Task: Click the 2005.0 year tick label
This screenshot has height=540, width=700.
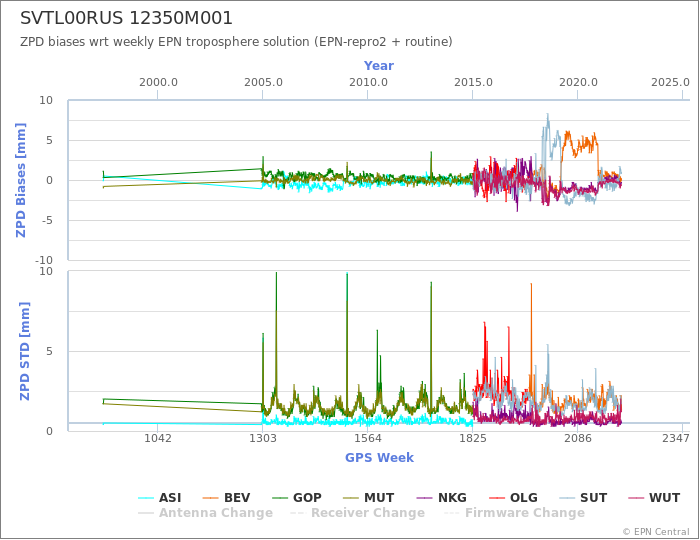Action: pyautogui.click(x=263, y=83)
